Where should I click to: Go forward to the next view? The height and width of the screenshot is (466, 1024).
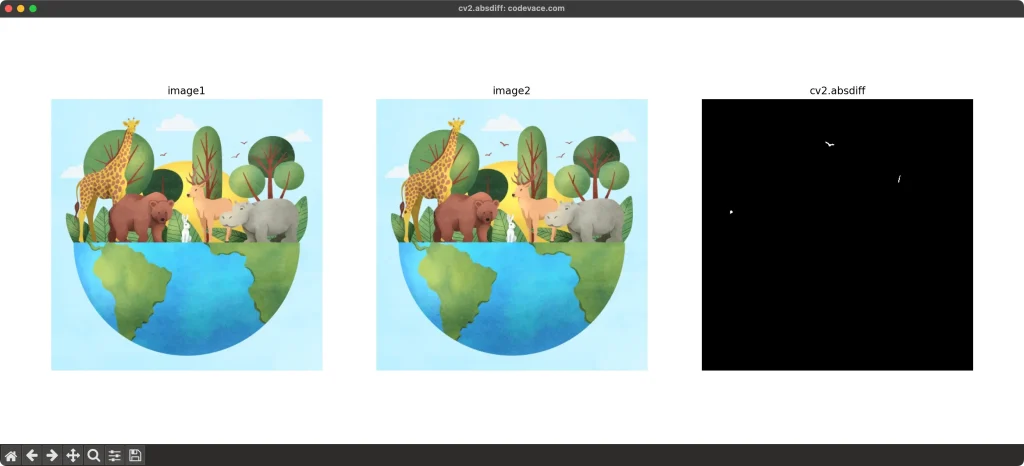52,455
